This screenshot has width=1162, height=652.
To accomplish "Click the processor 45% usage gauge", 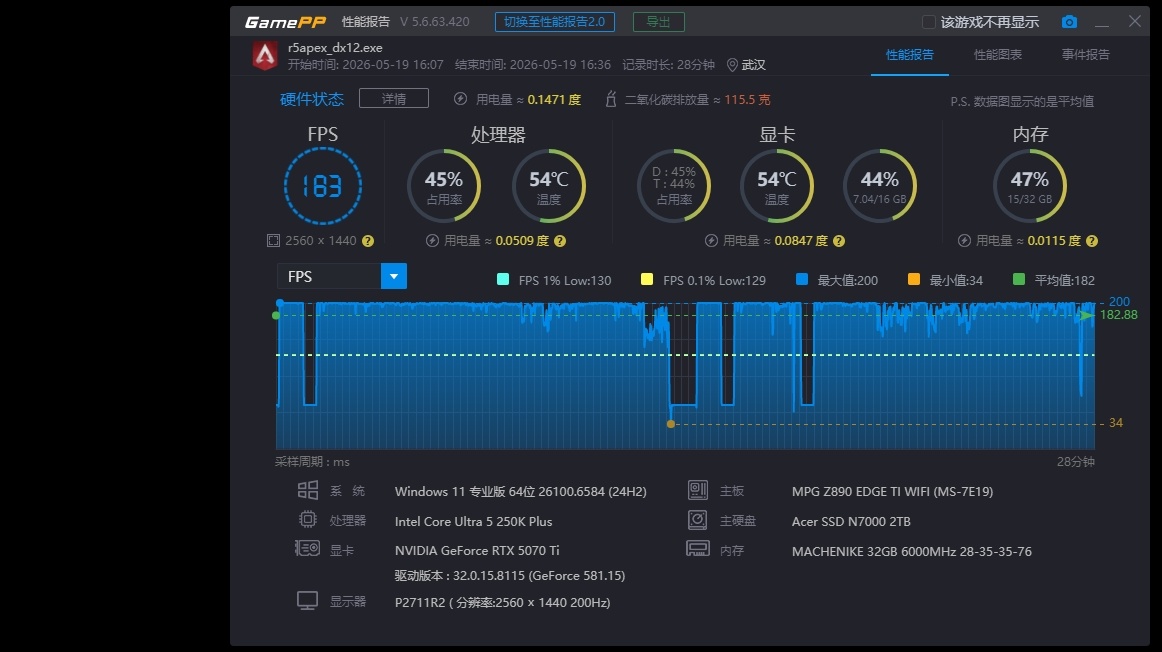I will tap(444, 186).
